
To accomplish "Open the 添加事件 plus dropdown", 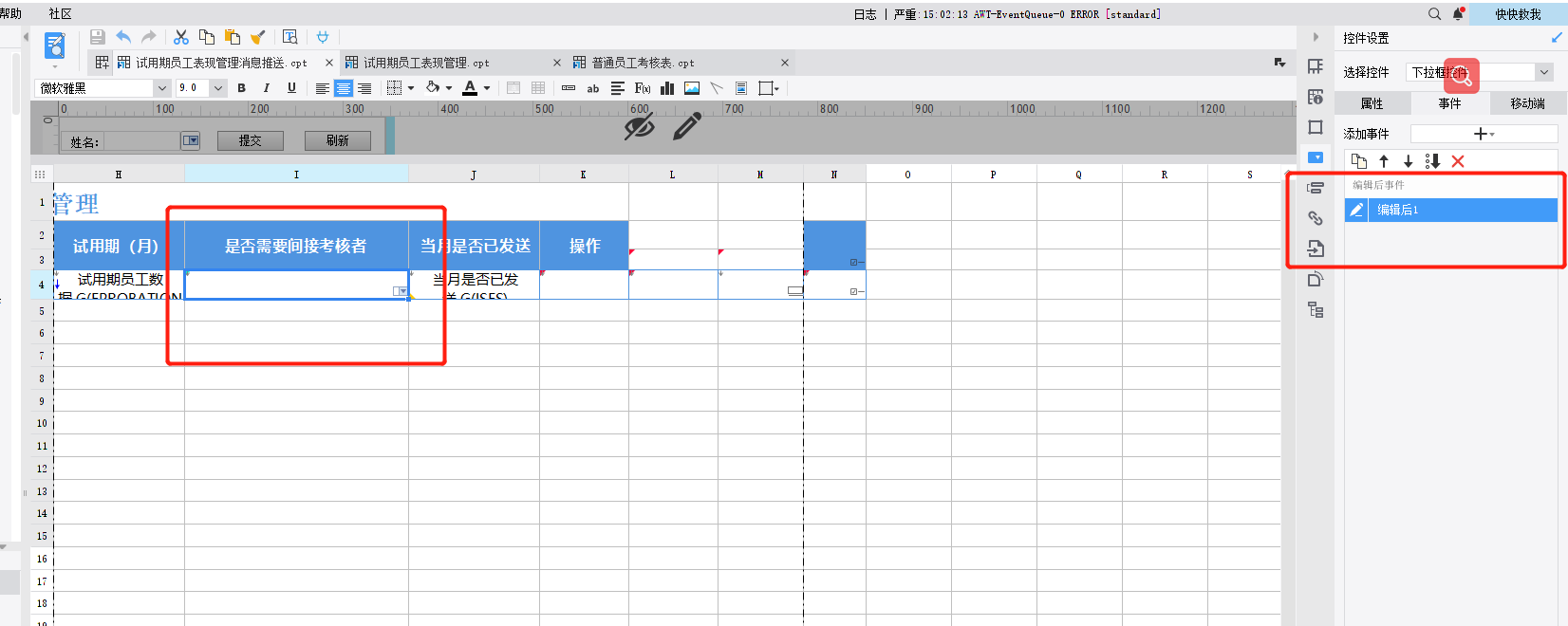I will pyautogui.click(x=1484, y=134).
